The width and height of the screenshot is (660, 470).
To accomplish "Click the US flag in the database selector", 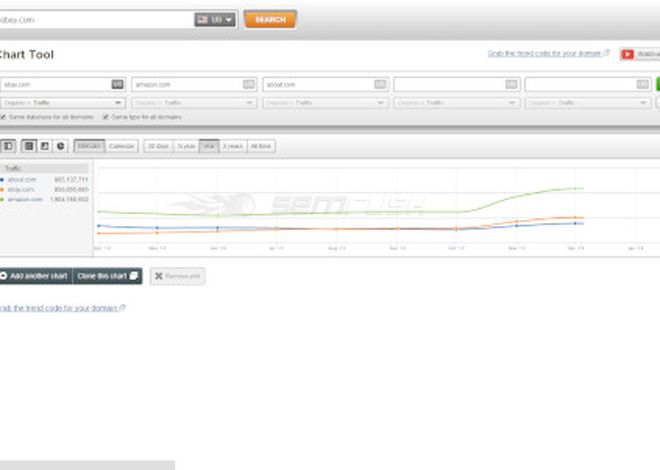I will point(203,19).
